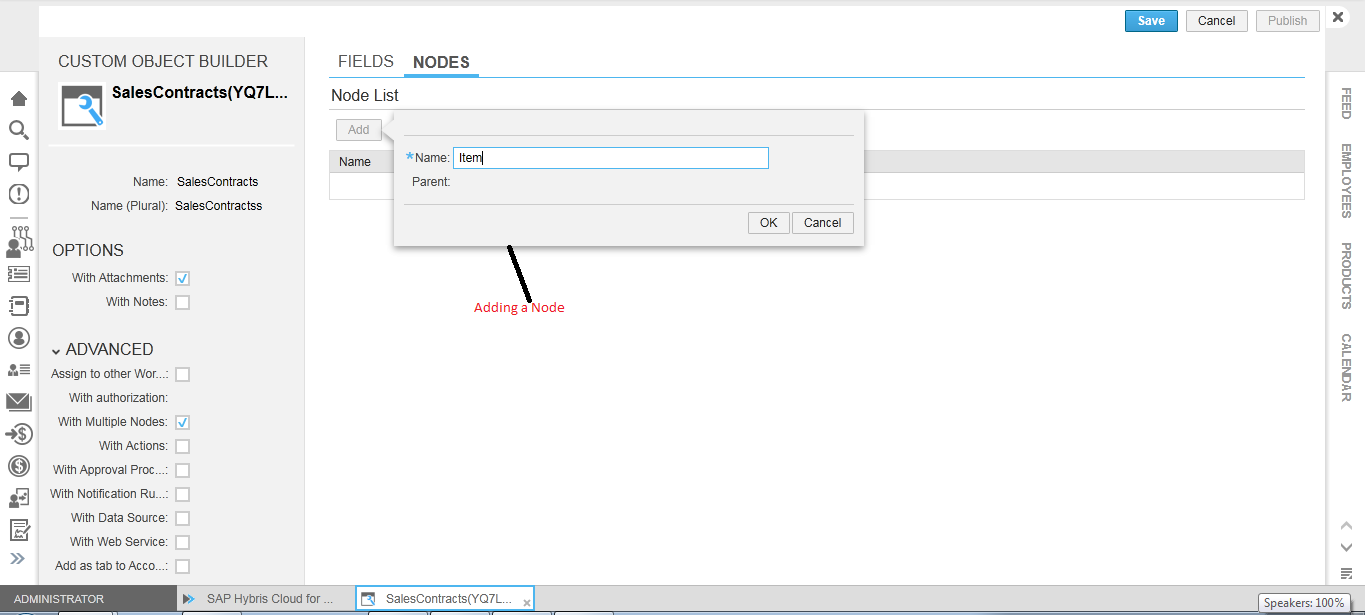The height and width of the screenshot is (615, 1365).
Task: Click the dollar coin icon in sidebar
Action: 18,465
